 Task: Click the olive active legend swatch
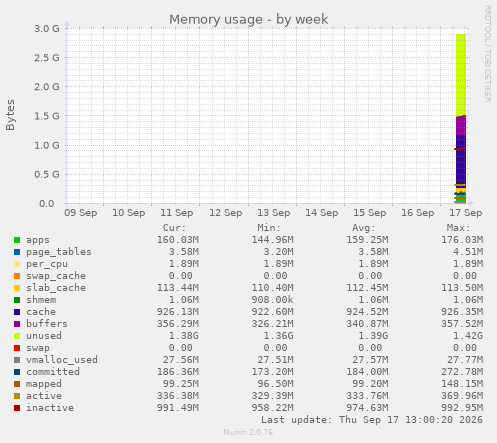pos(17,396)
